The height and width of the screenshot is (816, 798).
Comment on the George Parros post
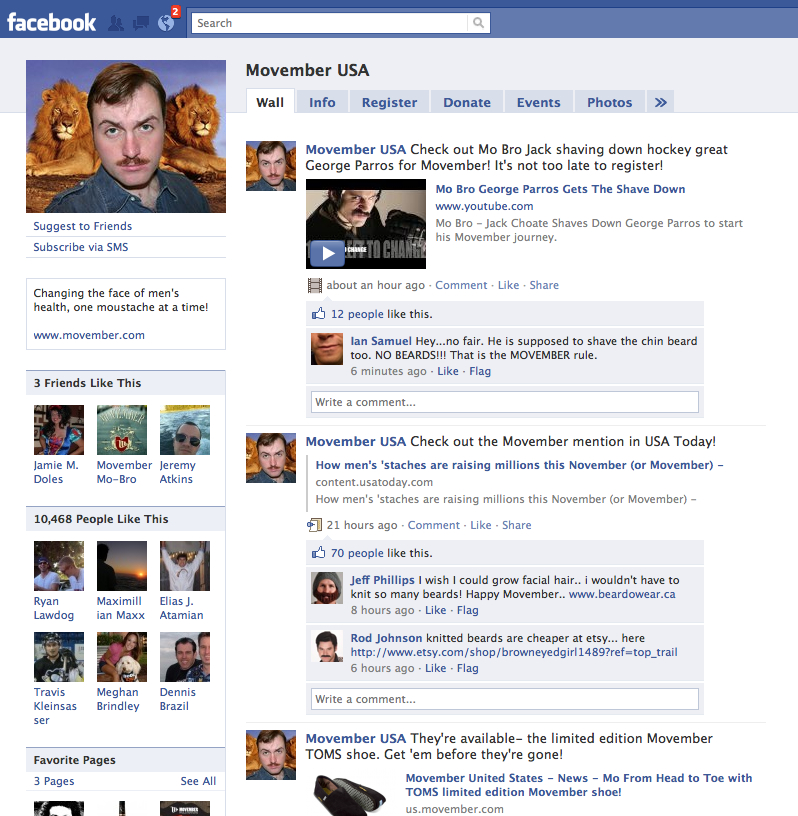(x=461, y=285)
